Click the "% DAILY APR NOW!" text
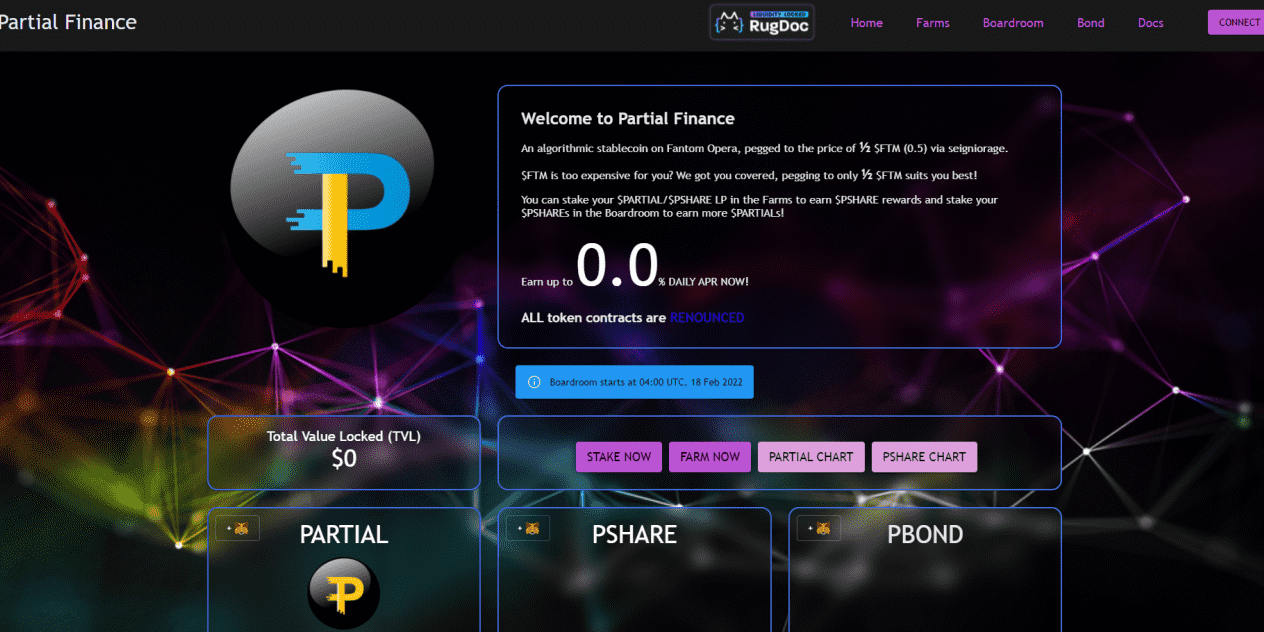1264x632 pixels. tap(703, 282)
